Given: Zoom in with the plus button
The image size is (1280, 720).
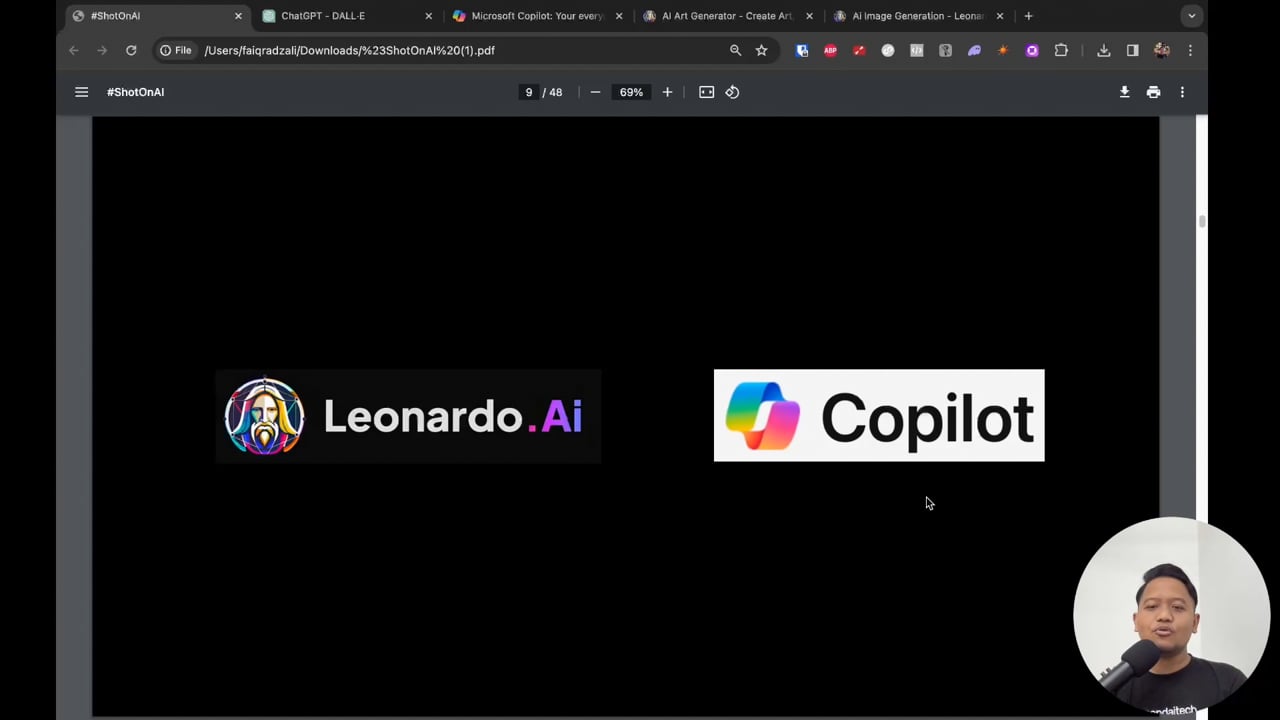Looking at the screenshot, I should pyautogui.click(x=667, y=92).
